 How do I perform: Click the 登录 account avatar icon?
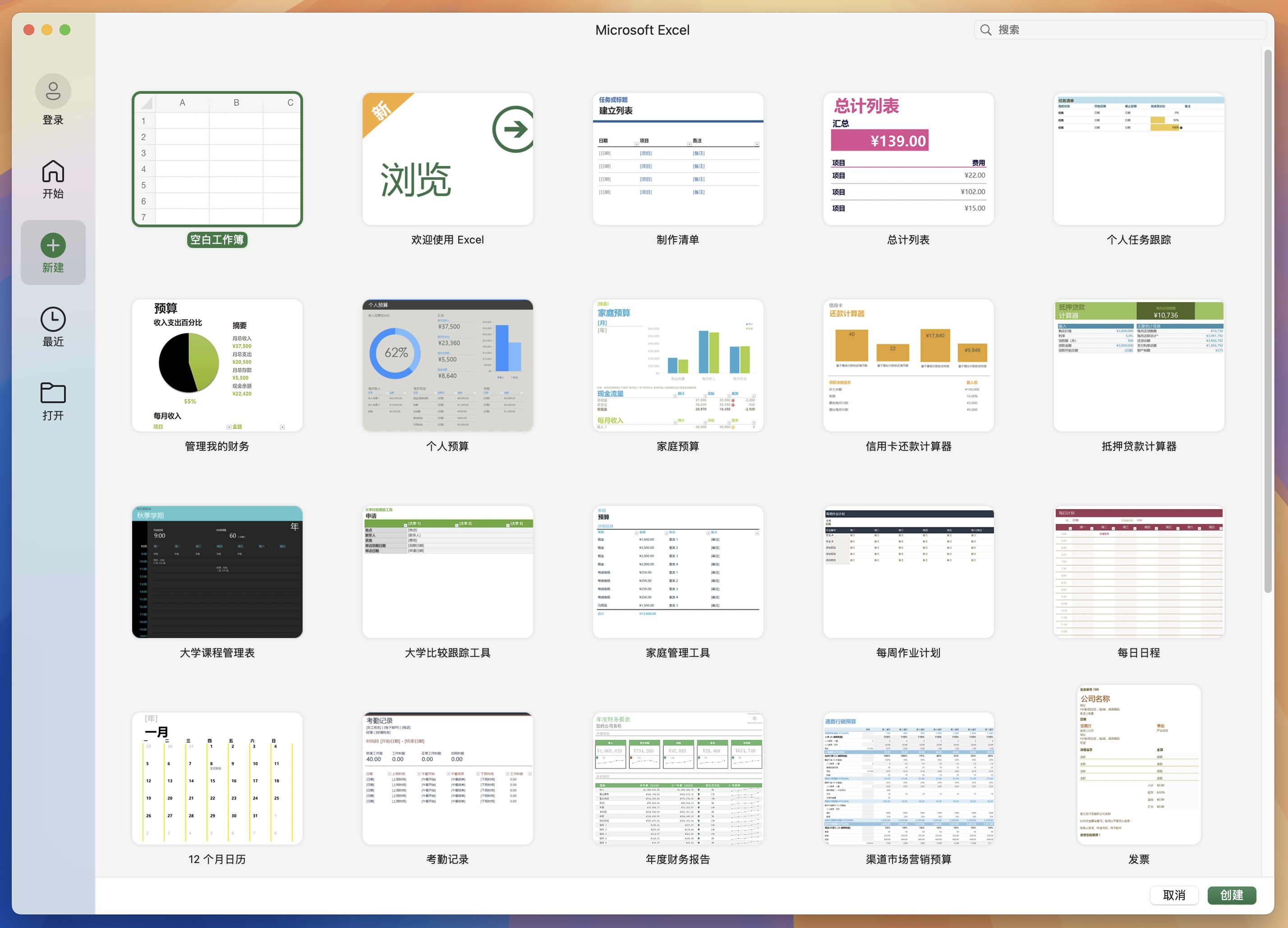click(53, 91)
